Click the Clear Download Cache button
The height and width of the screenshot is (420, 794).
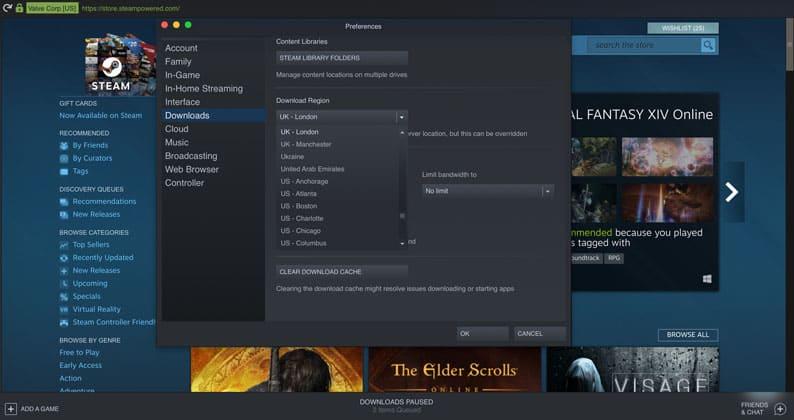[x=342, y=272]
